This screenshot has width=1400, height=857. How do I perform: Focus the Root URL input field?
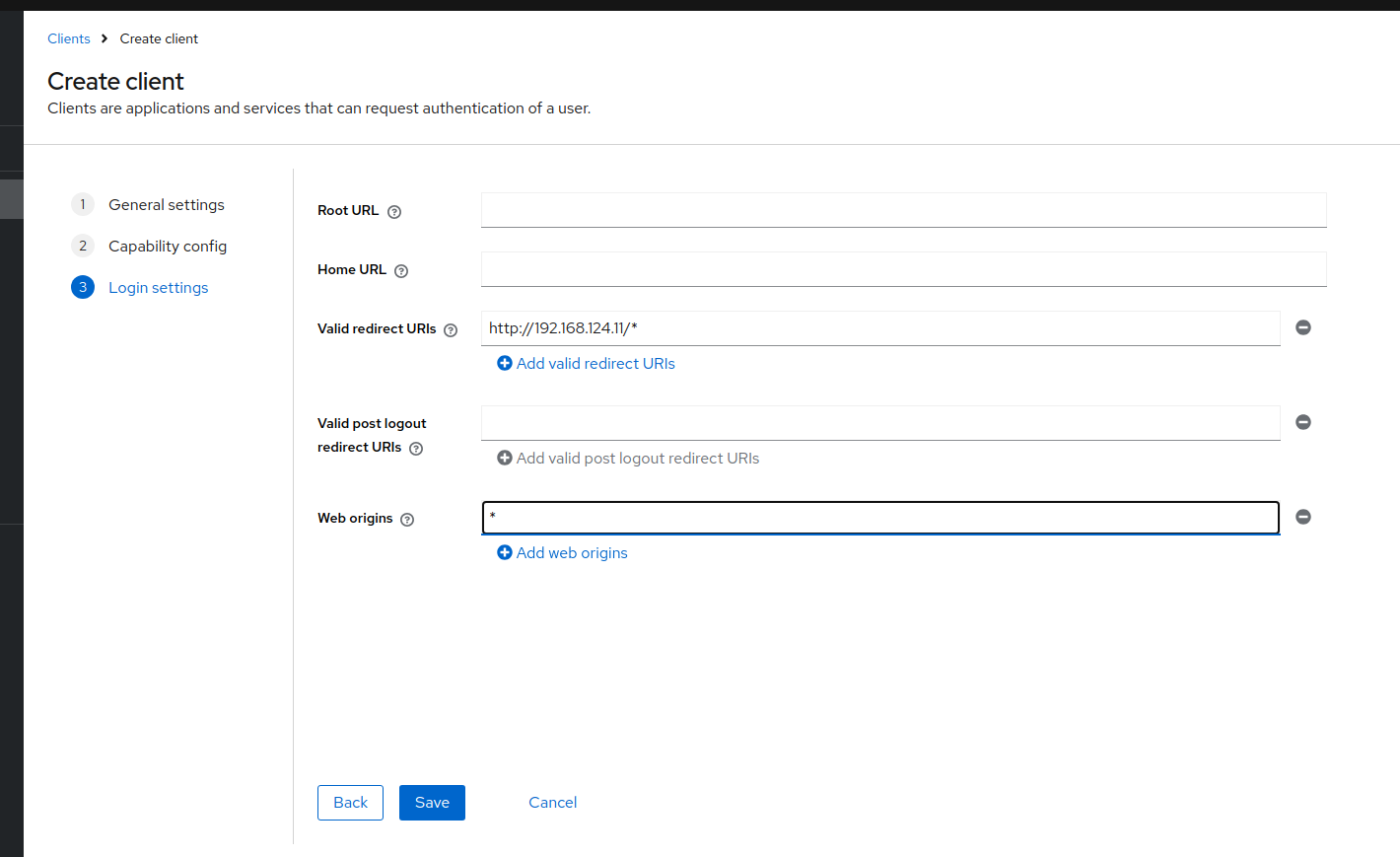(x=903, y=210)
